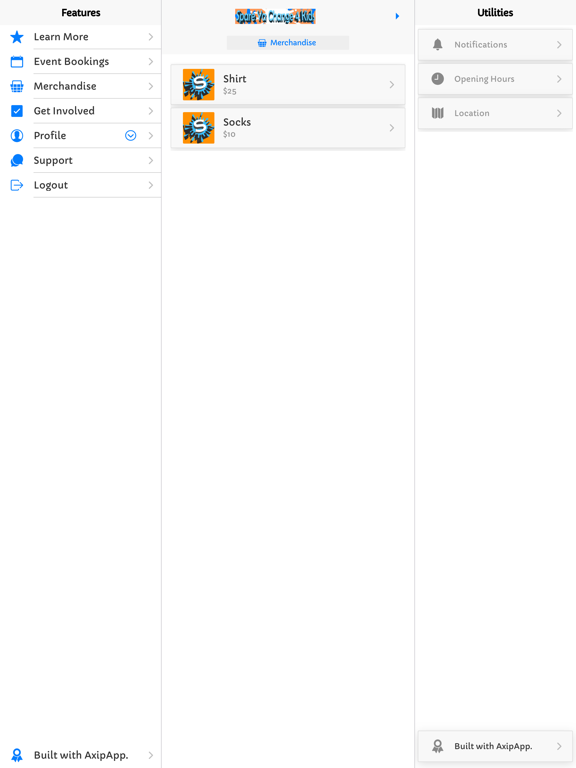Click the chat bubble icon beside Support
The height and width of the screenshot is (768, 576).
[x=17, y=160]
